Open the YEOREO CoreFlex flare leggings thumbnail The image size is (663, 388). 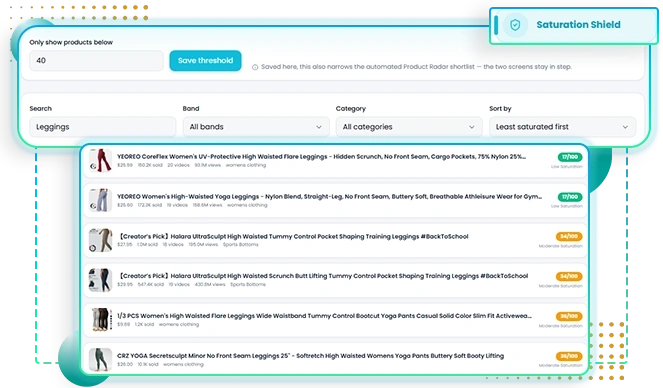coord(100,160)
